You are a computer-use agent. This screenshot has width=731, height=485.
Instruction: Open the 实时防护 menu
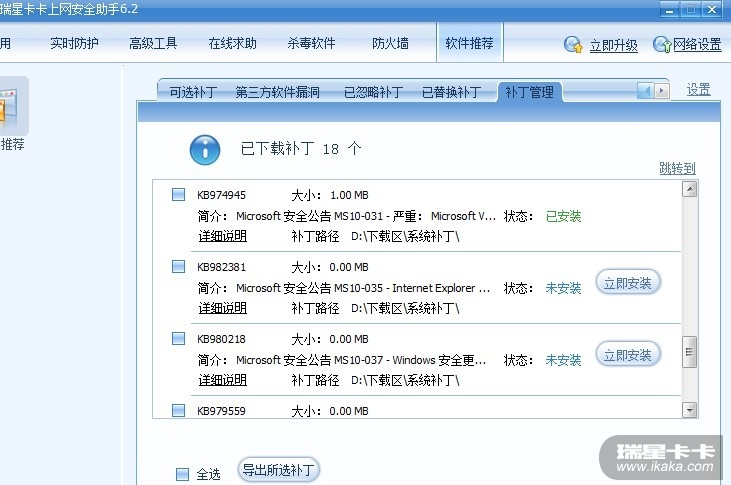click(74, 43)
